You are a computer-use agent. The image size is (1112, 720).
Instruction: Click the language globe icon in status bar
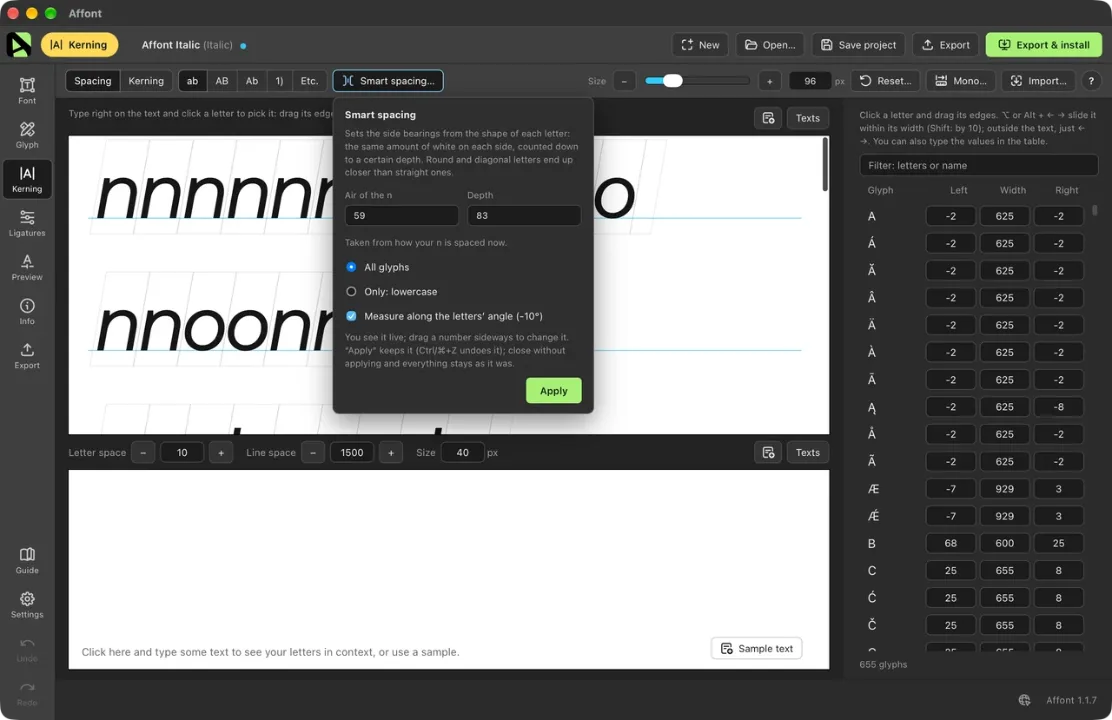click(1024, 700)
